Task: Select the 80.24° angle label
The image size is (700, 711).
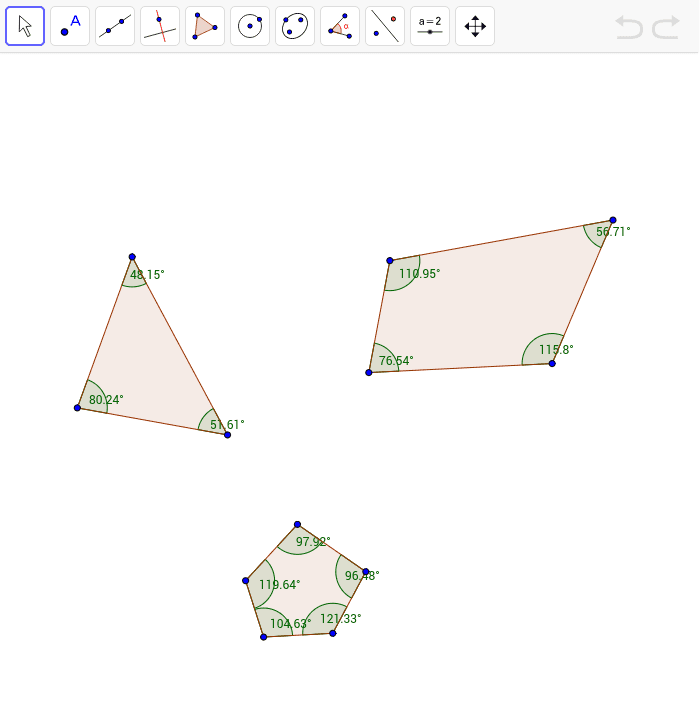Action: pos(106,400)
